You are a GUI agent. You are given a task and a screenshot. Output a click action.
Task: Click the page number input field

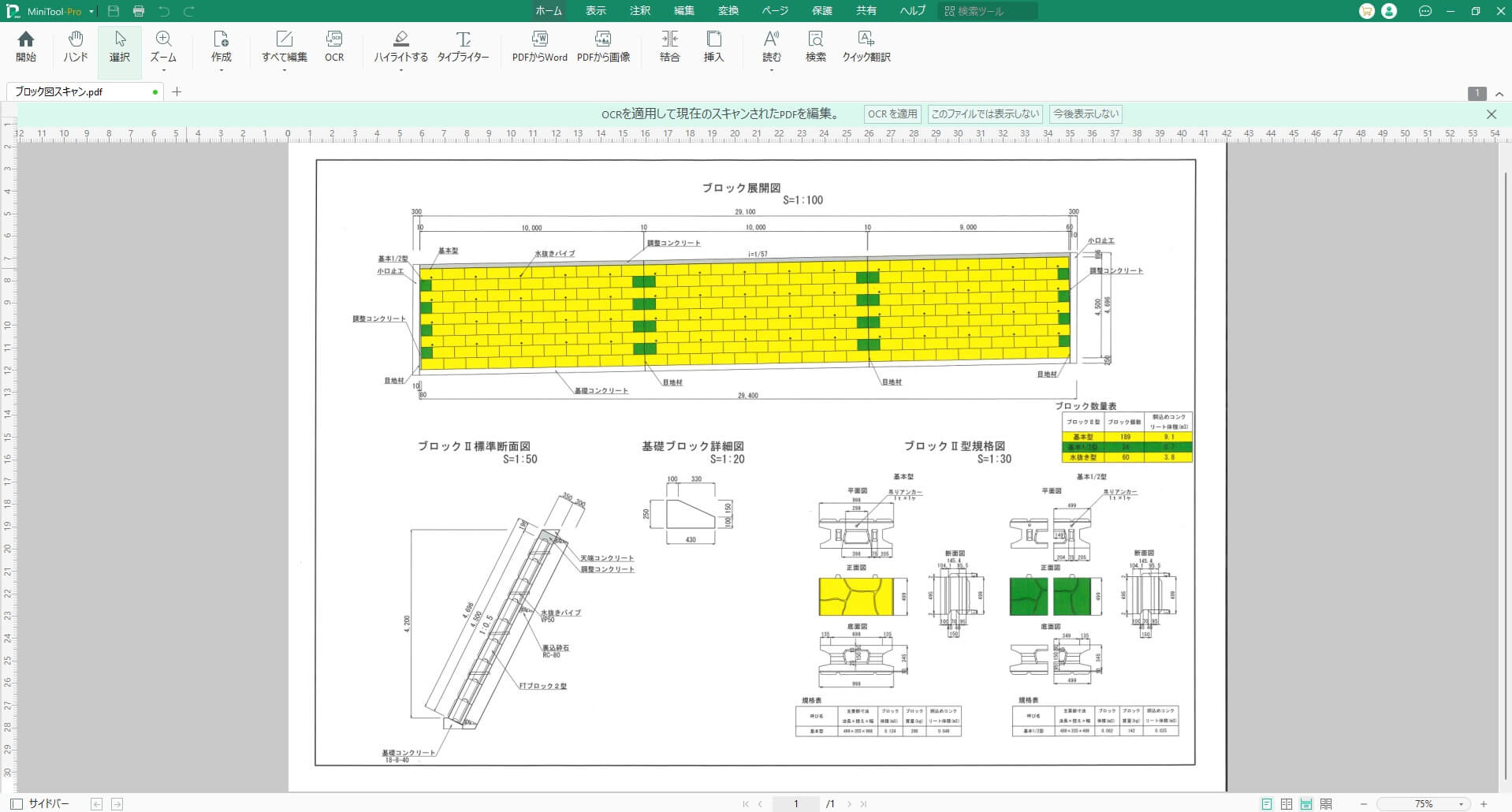pyautogui.click(x=796, y=804)
